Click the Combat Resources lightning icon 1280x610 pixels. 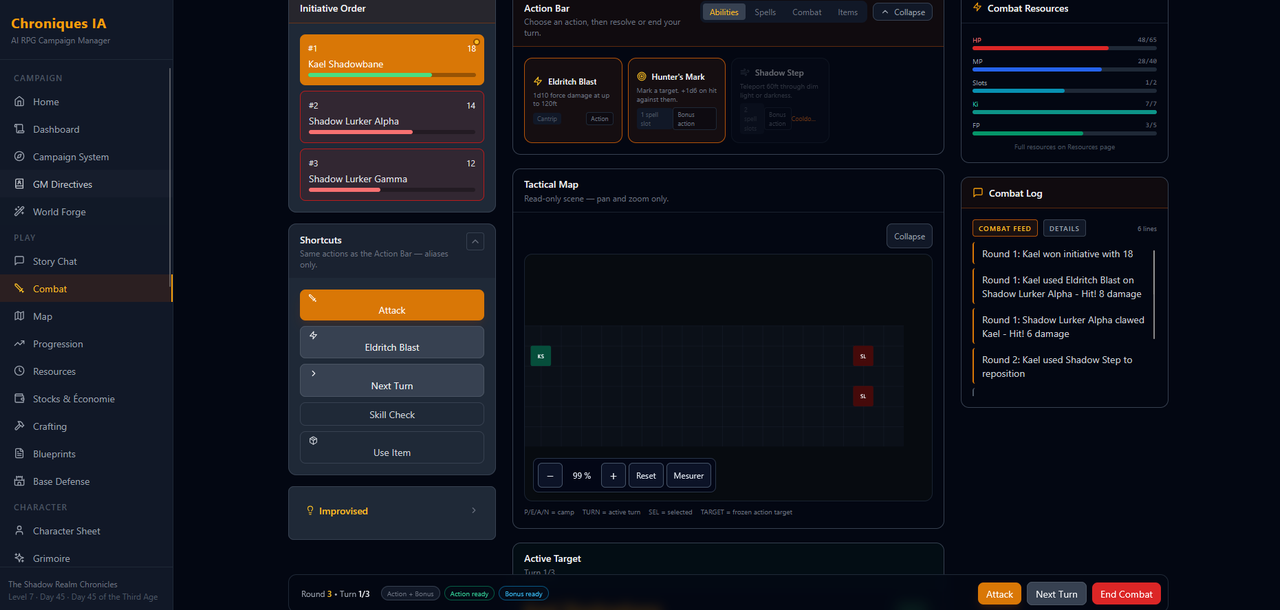[977, 7]
